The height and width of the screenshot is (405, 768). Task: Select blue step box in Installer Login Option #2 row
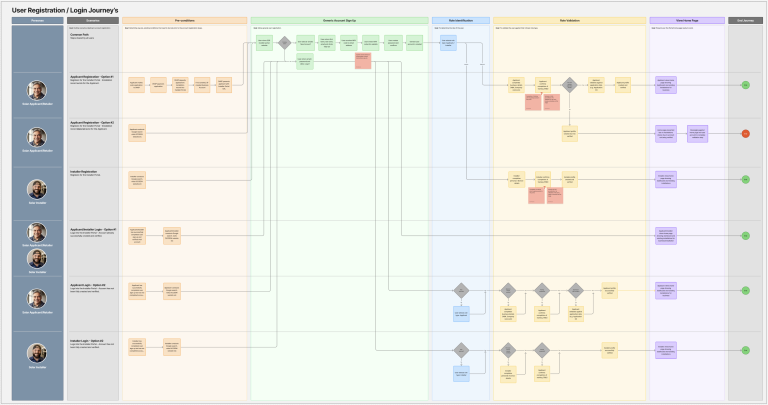click(x=461, y=374)
